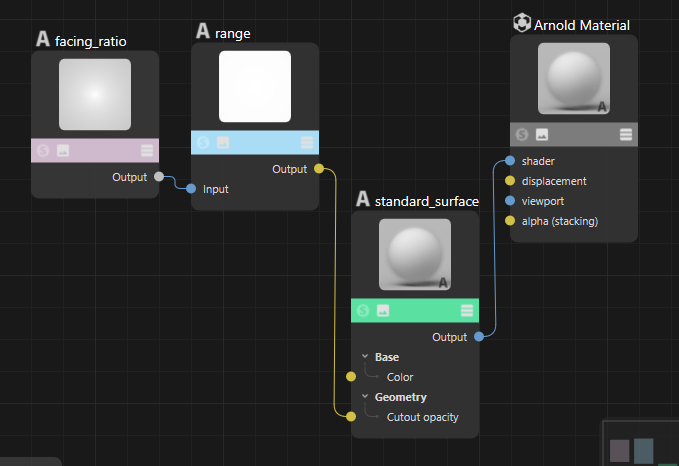
Task: Open the hamburger menu on standard_surface node
Action: click(x=467, y=311)
